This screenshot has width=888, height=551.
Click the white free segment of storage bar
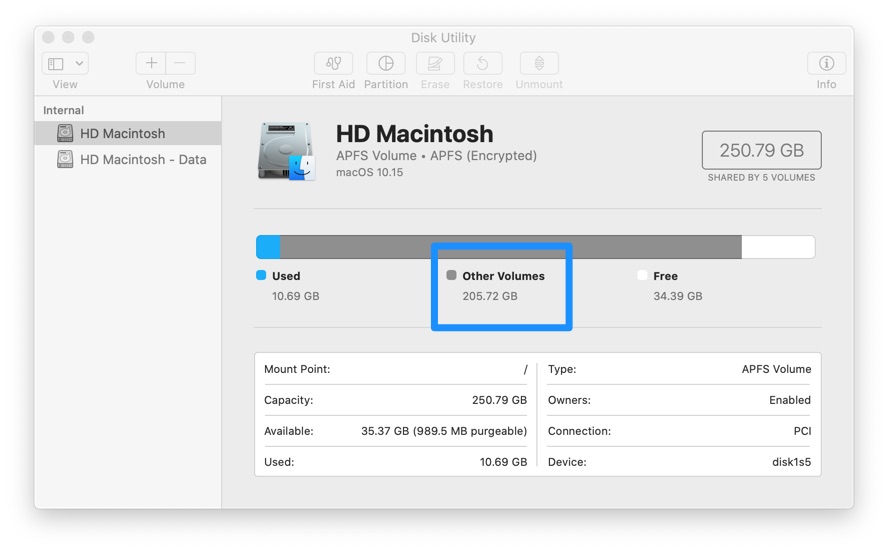click(778, 247)
